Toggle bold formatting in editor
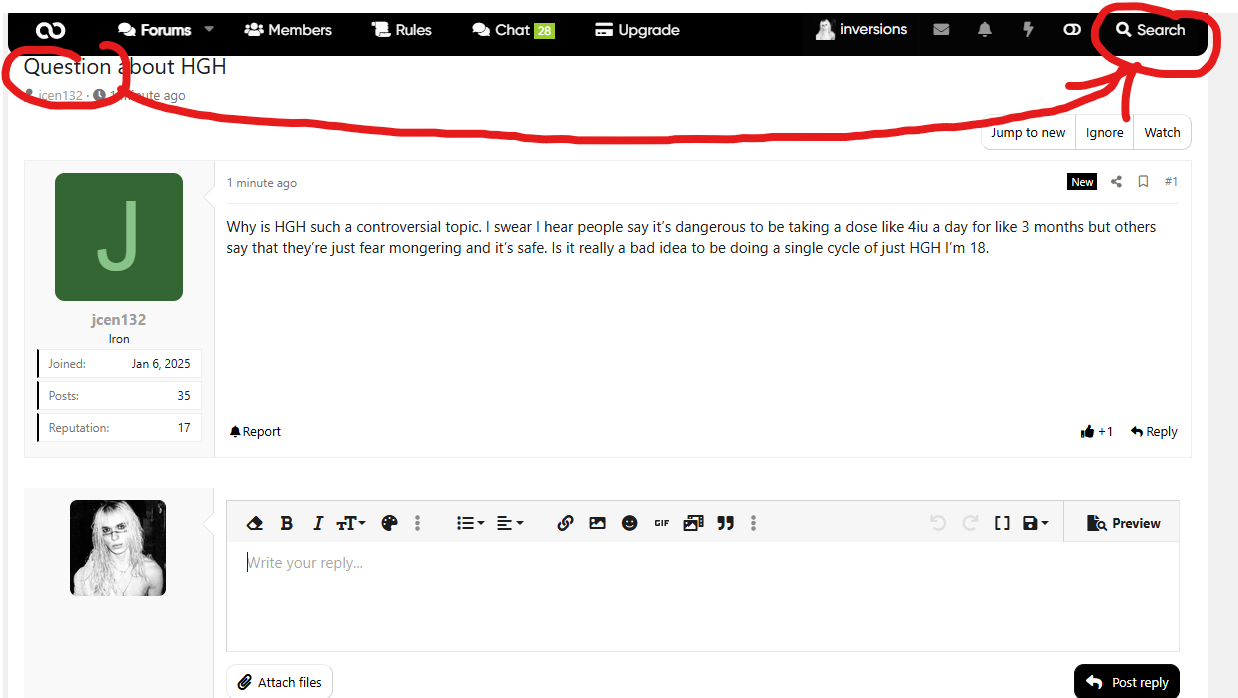This screenshot has height=698, width=1238. pyautogui.click(x=286, y=523)
